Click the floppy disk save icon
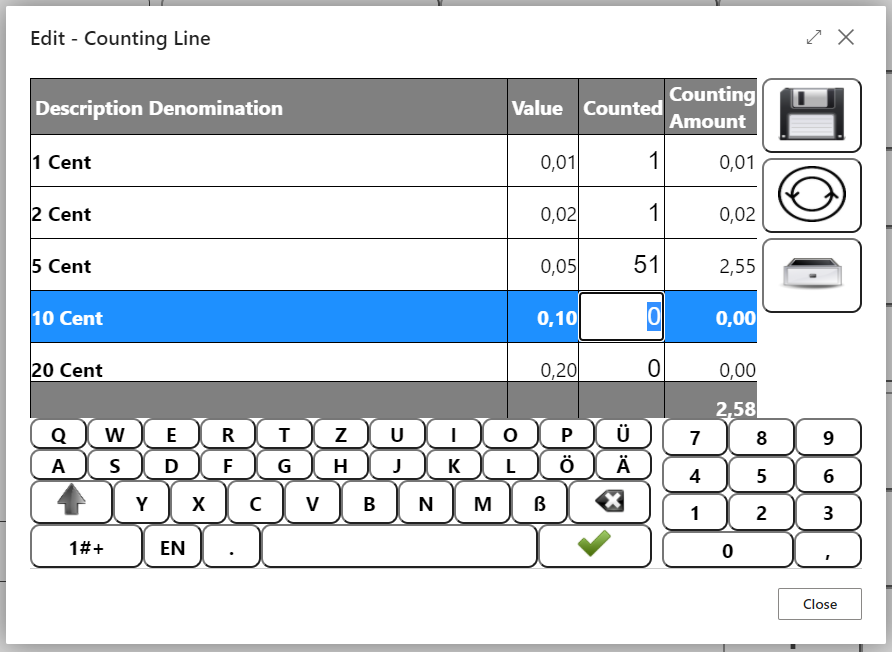 pos(811,115)
